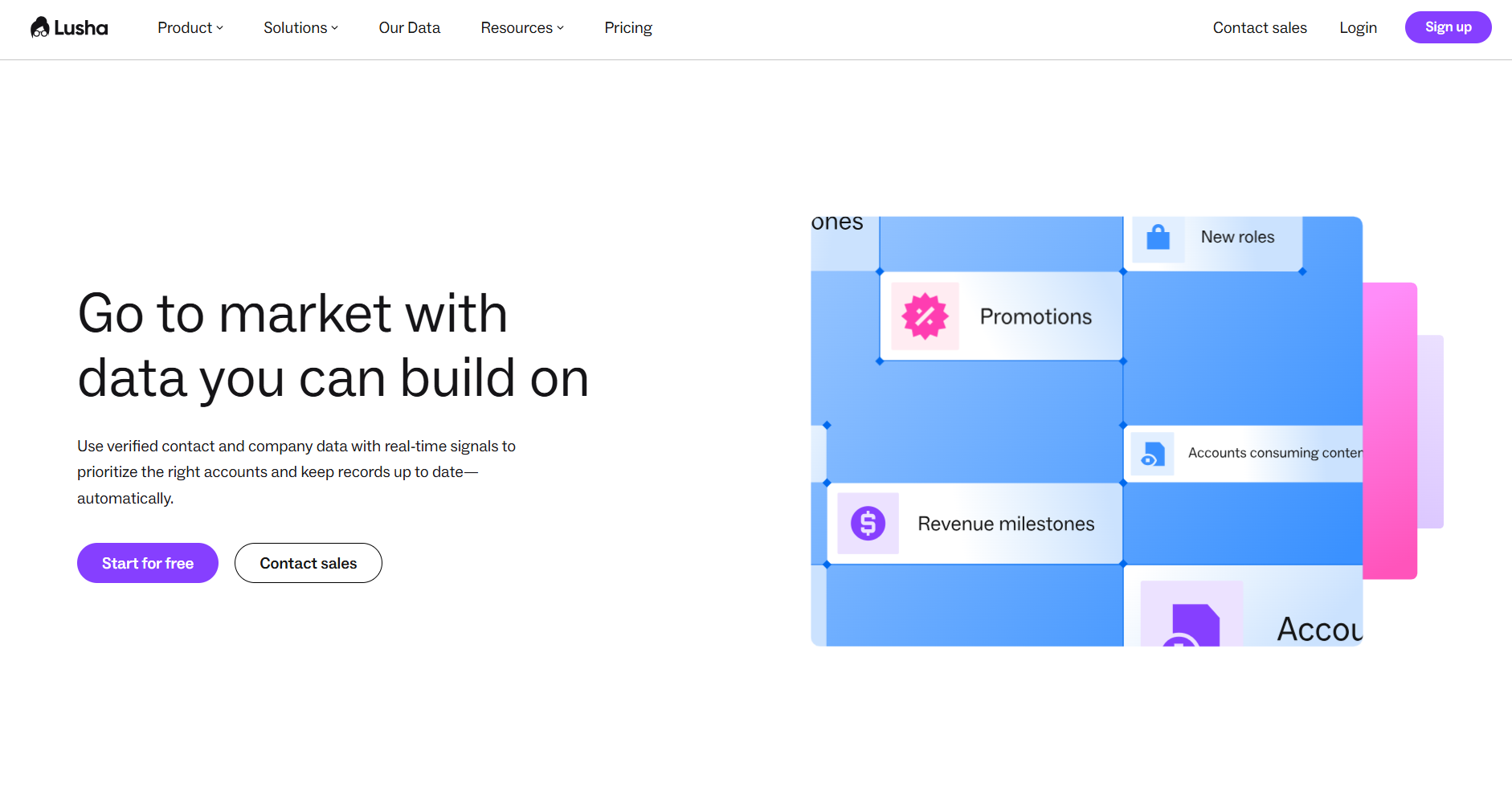Screen dimensions: 1512x787
Task: Click the Start for free button
Action: [148, 563]
